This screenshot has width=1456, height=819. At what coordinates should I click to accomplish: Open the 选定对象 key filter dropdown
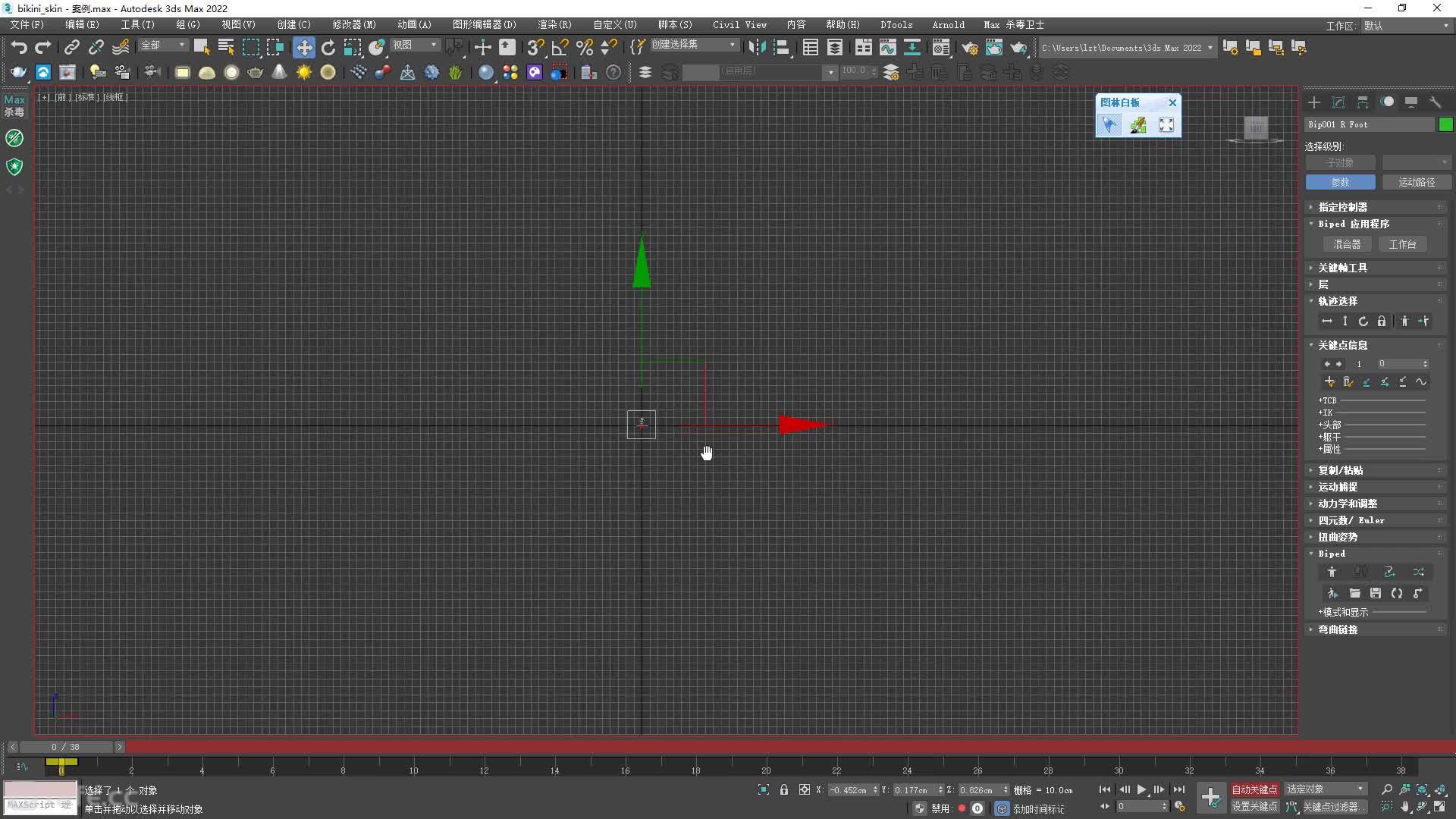tap(1326, 789)
